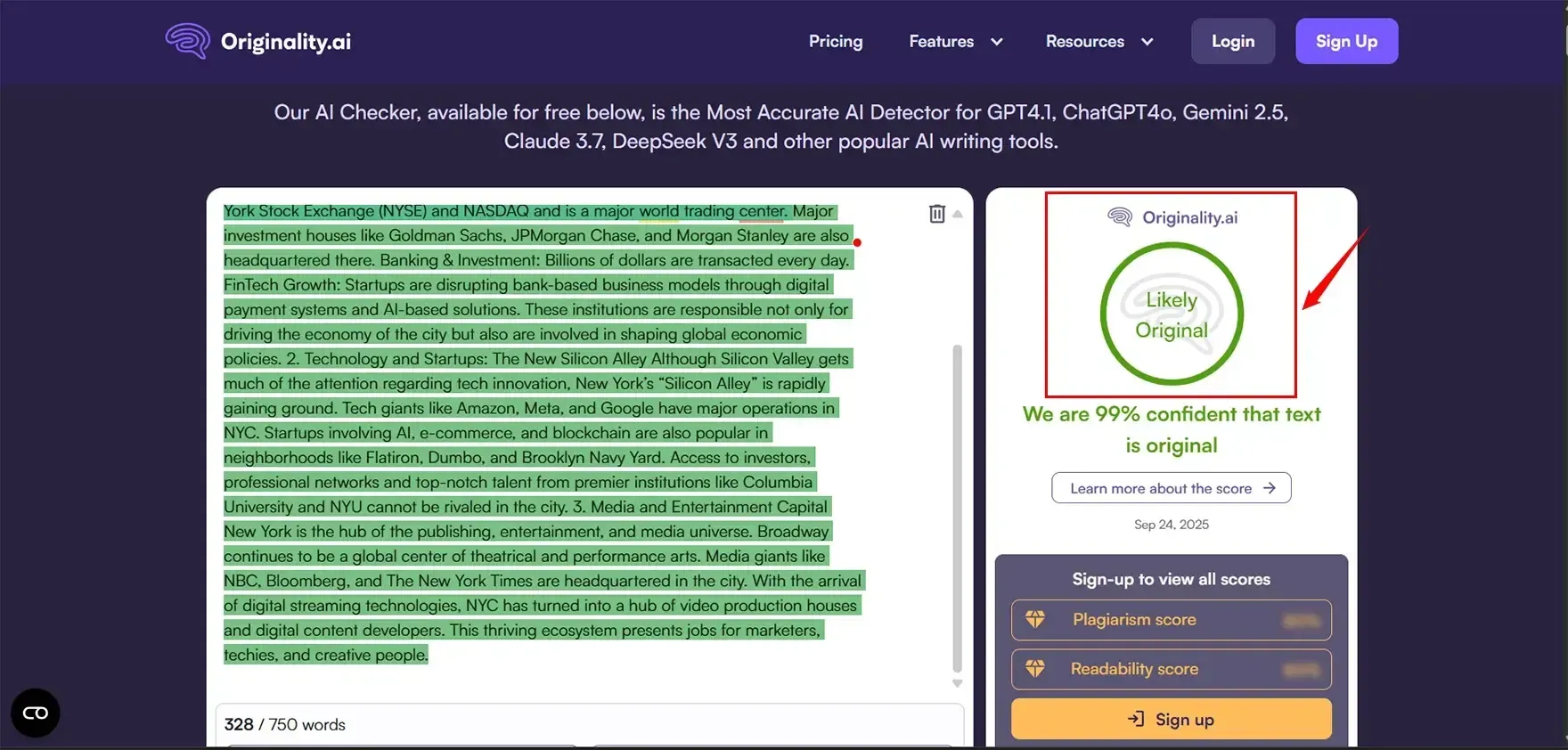This screenshot has width=1568, height=750.
Task: Click the Likely Original circular badge
Action: [x=1171, y=314]
